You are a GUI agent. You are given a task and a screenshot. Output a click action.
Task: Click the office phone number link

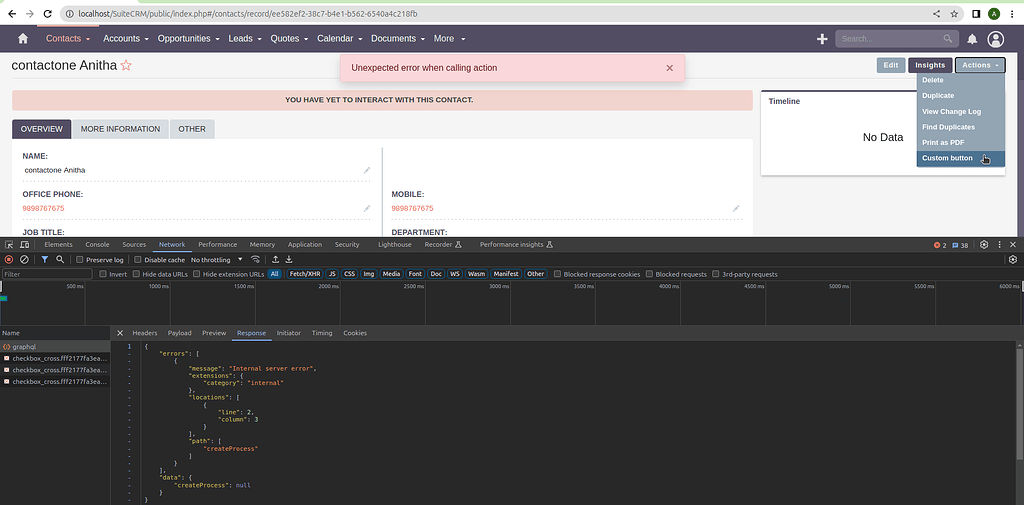point(44,208)
